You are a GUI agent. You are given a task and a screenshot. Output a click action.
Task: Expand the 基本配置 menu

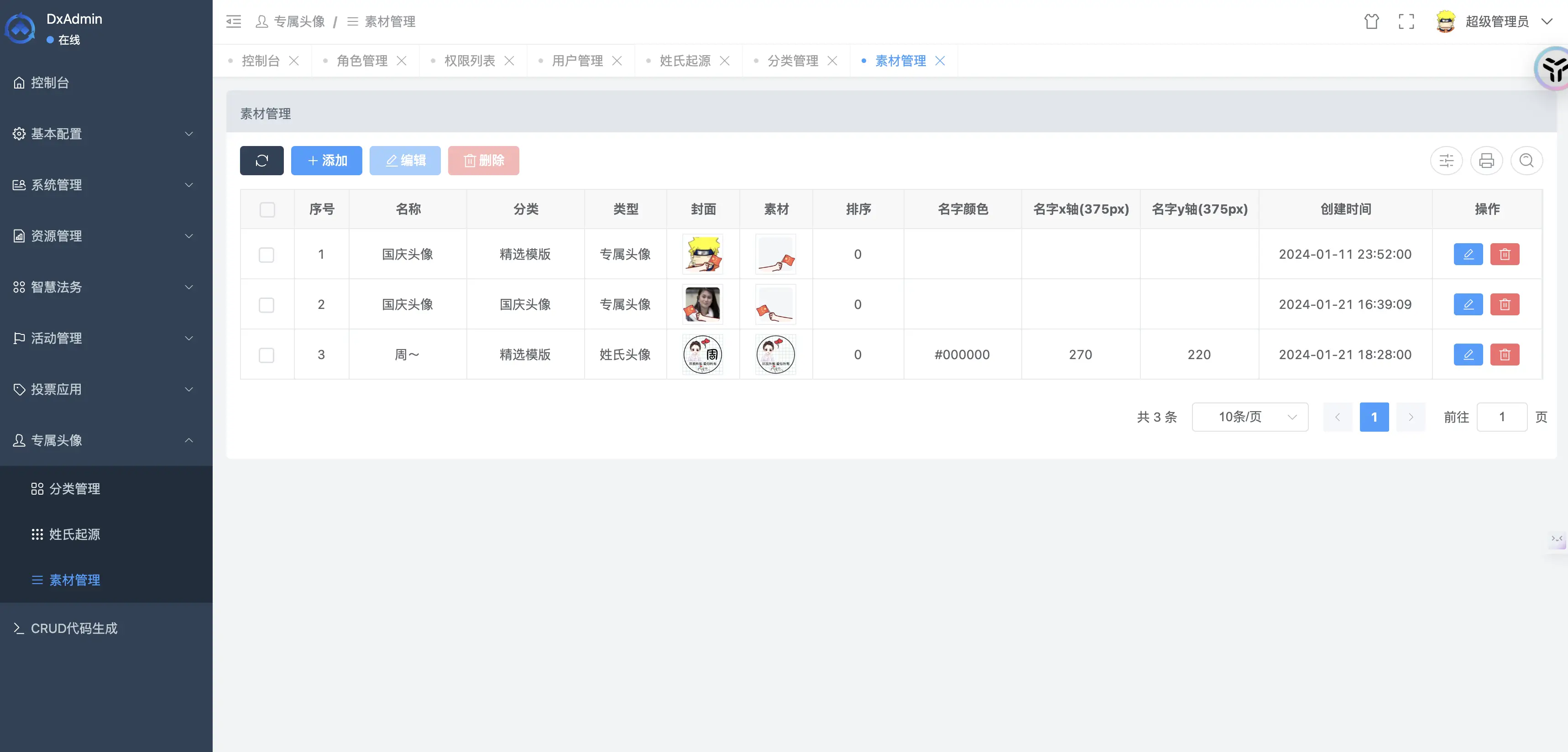[106, 134]
